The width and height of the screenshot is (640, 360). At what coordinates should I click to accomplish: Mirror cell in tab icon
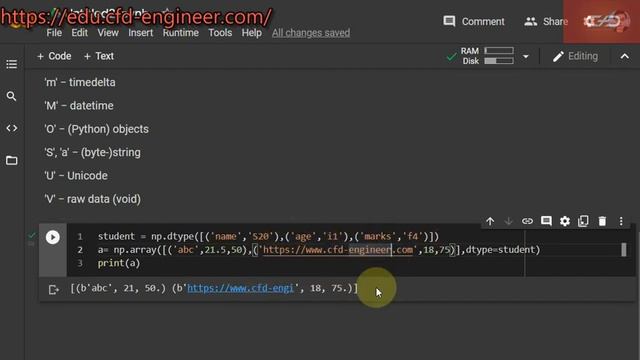[583, 221]
